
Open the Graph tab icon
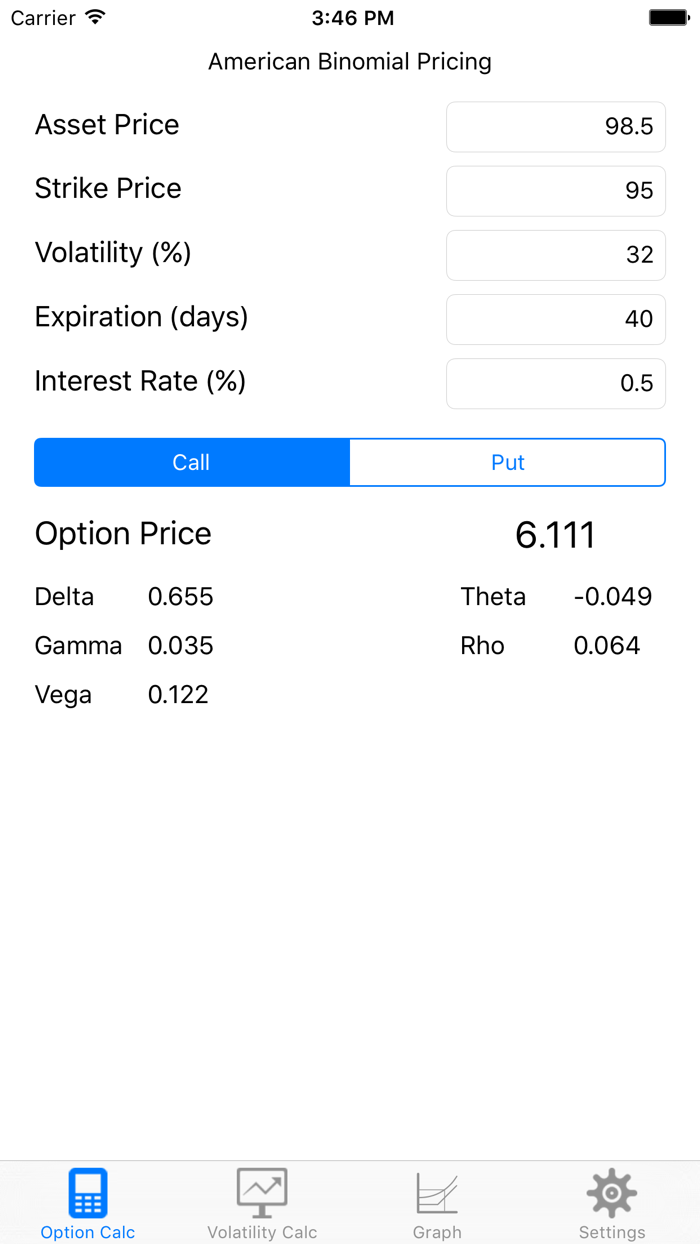click(437, 1192)
